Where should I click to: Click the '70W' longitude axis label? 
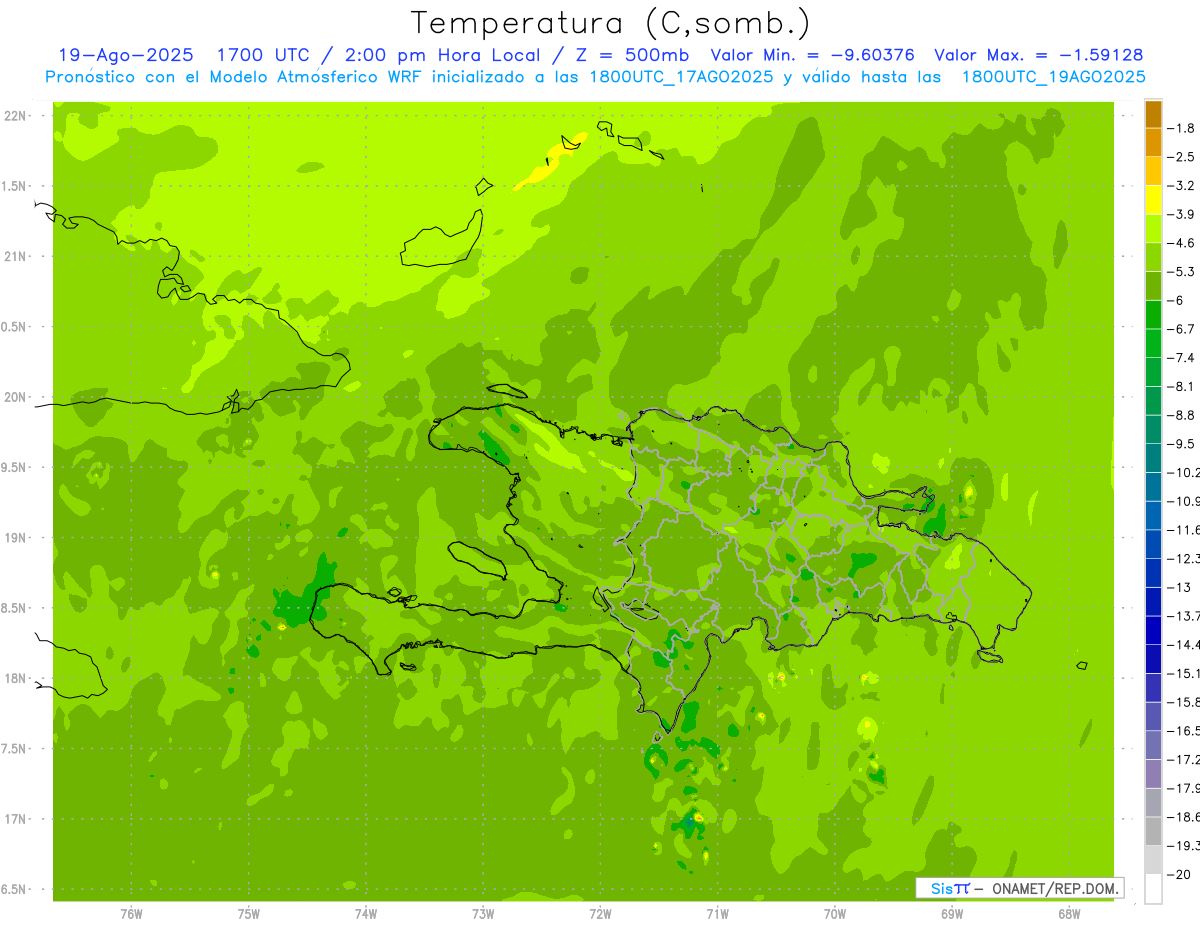[834, 914]
